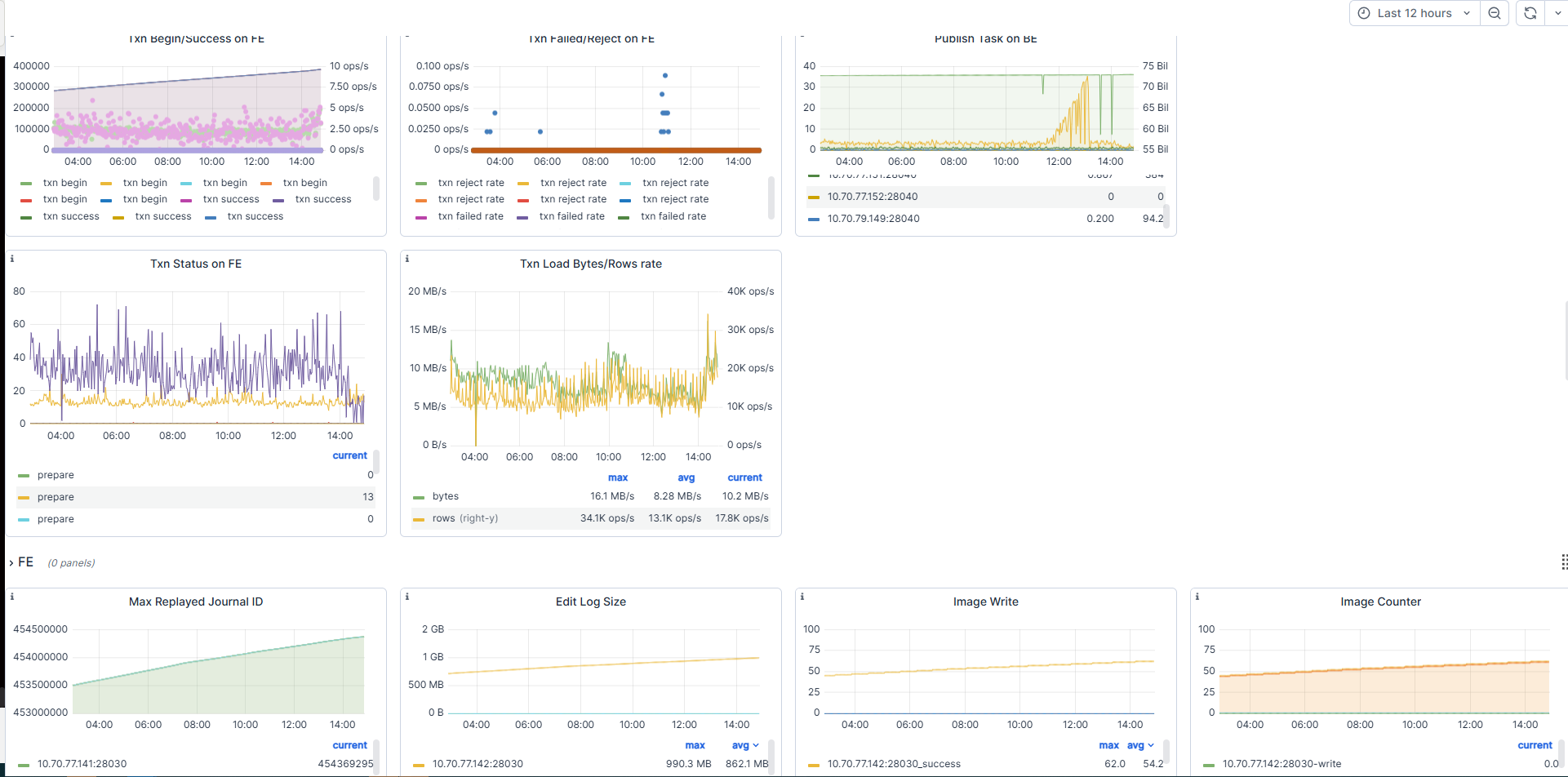Sort Txn Load legend by current column

(x=745, y=477)
